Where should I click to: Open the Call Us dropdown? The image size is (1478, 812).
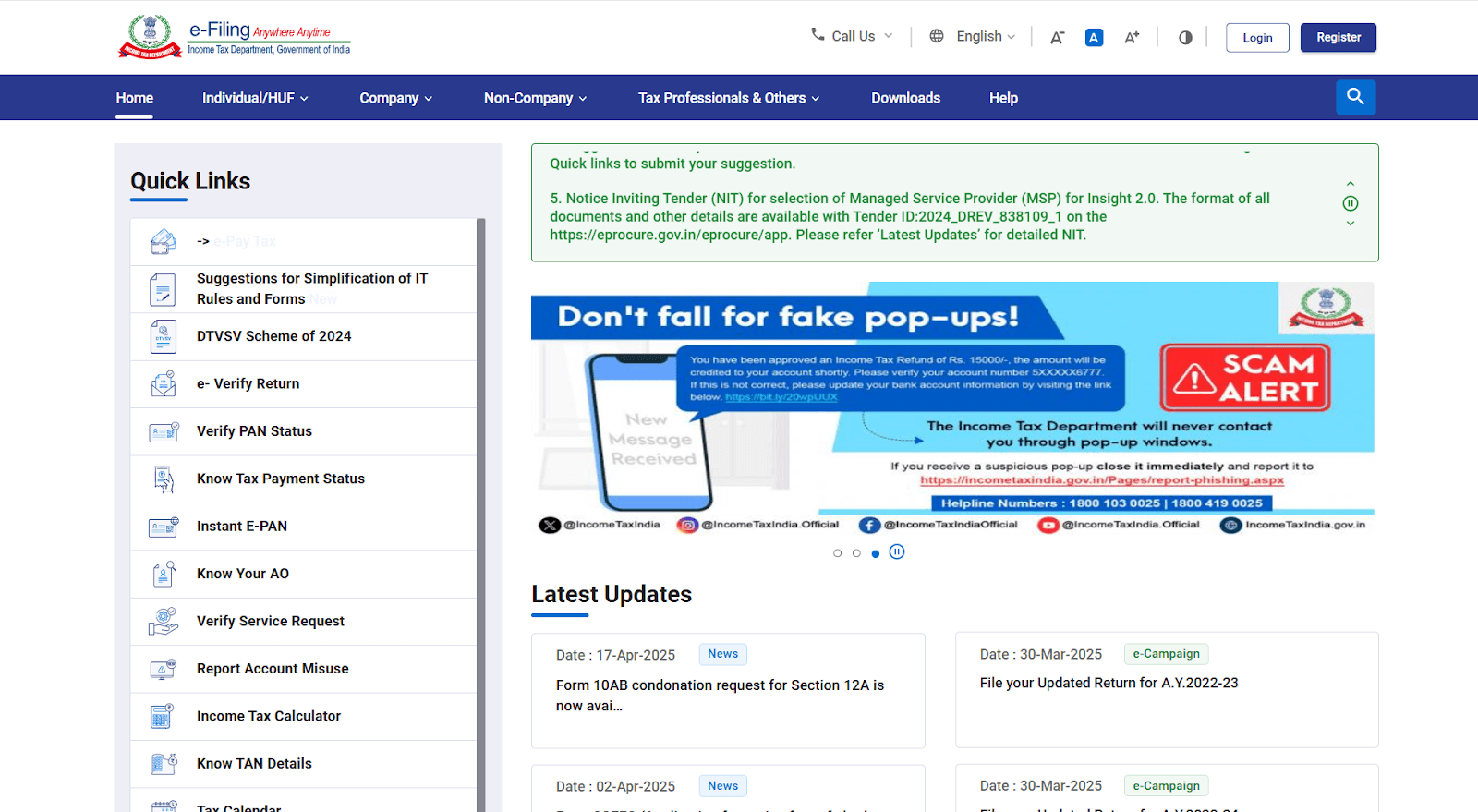pos(852,36)
